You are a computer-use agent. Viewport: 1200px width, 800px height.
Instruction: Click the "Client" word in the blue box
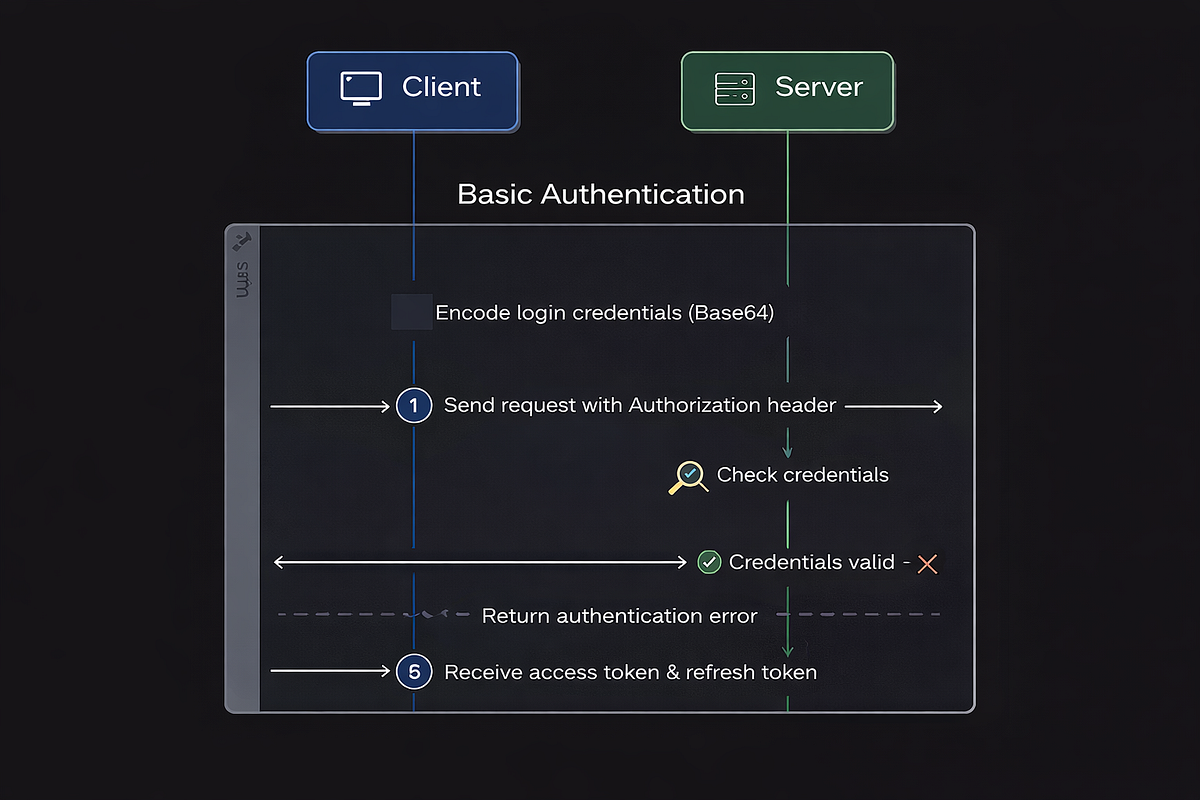(x=441, y=87)
